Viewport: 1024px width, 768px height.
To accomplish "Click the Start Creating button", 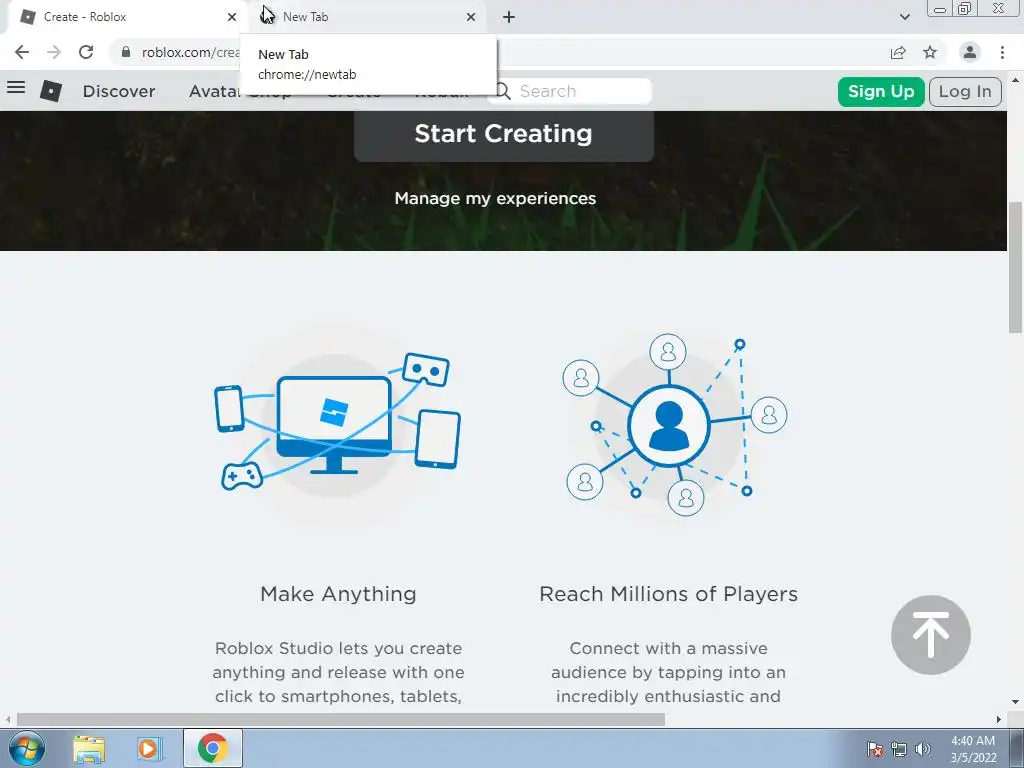I will click(x=504, y=135).
